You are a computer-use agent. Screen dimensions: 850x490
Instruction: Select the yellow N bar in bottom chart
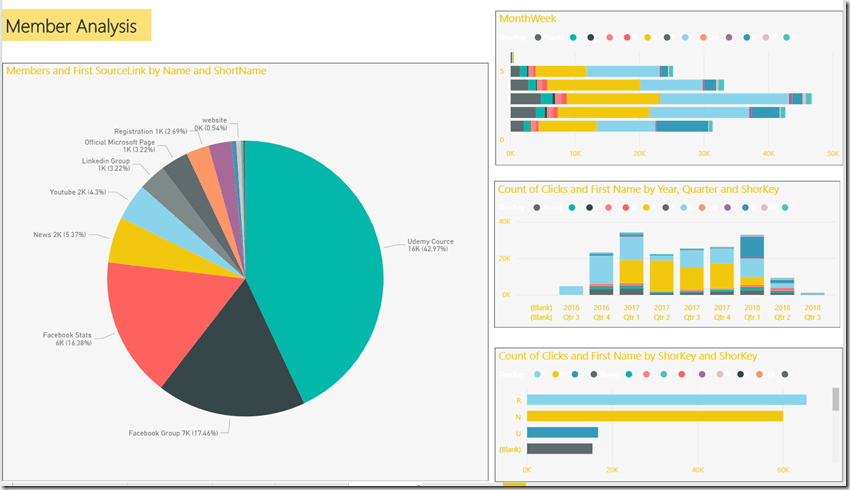(x=654, y=416)
